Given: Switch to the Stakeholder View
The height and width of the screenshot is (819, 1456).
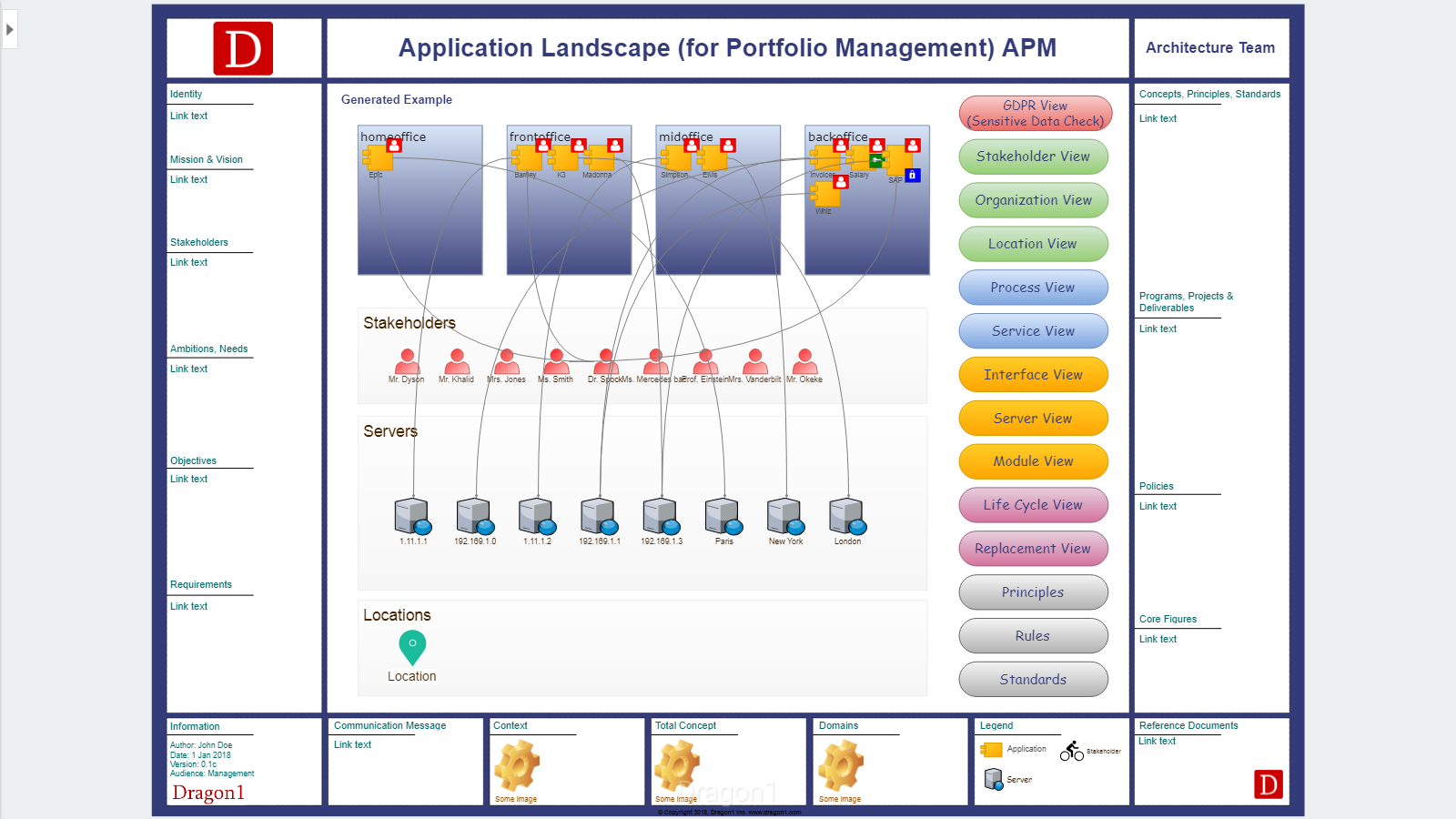Looking at the screenshot, I should pos(1034,157).
